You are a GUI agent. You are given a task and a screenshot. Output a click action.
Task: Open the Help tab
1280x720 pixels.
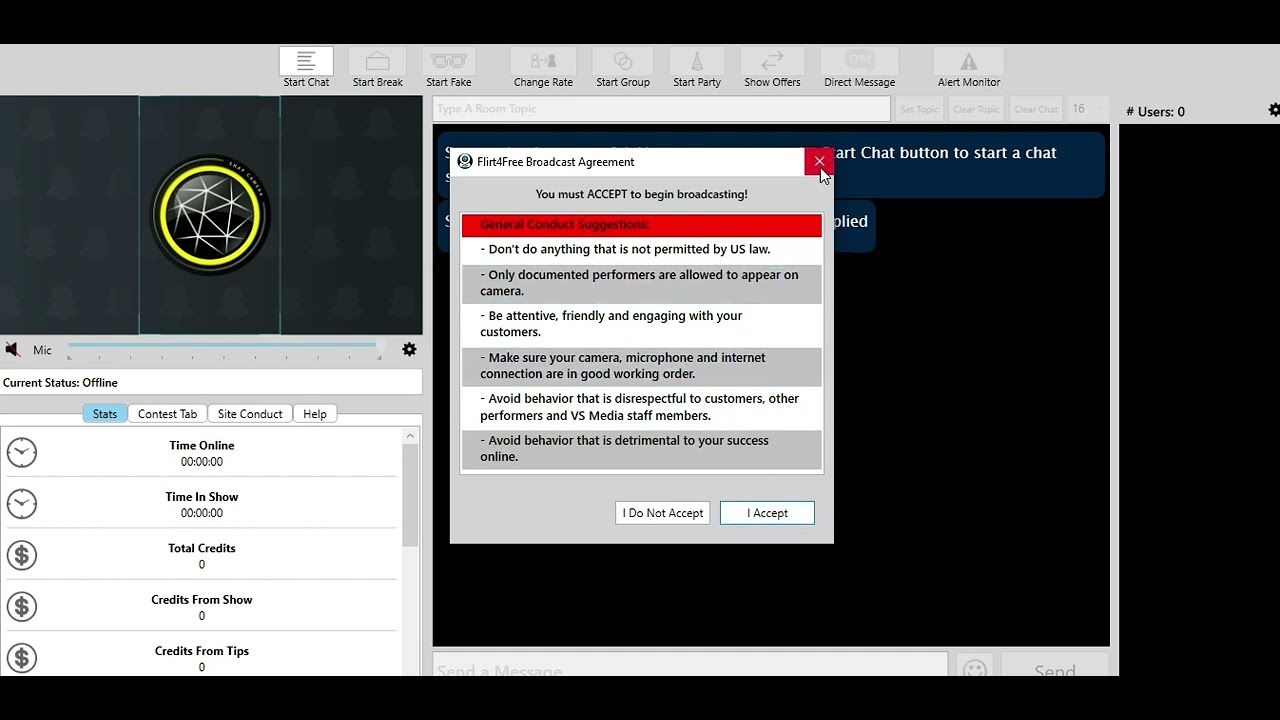(315, 414)
